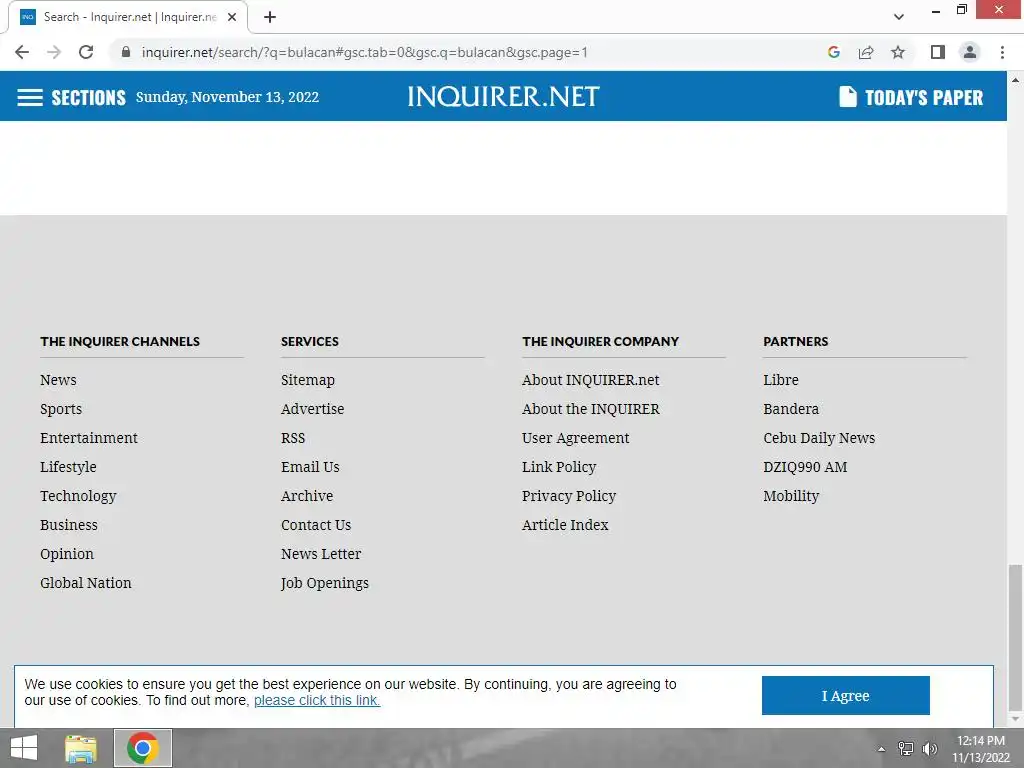Image resolution: width=1024 pixels, height=768 pixels.
Task: Select the Search - Inquirer.net tab
Action: tap(129, 17)
